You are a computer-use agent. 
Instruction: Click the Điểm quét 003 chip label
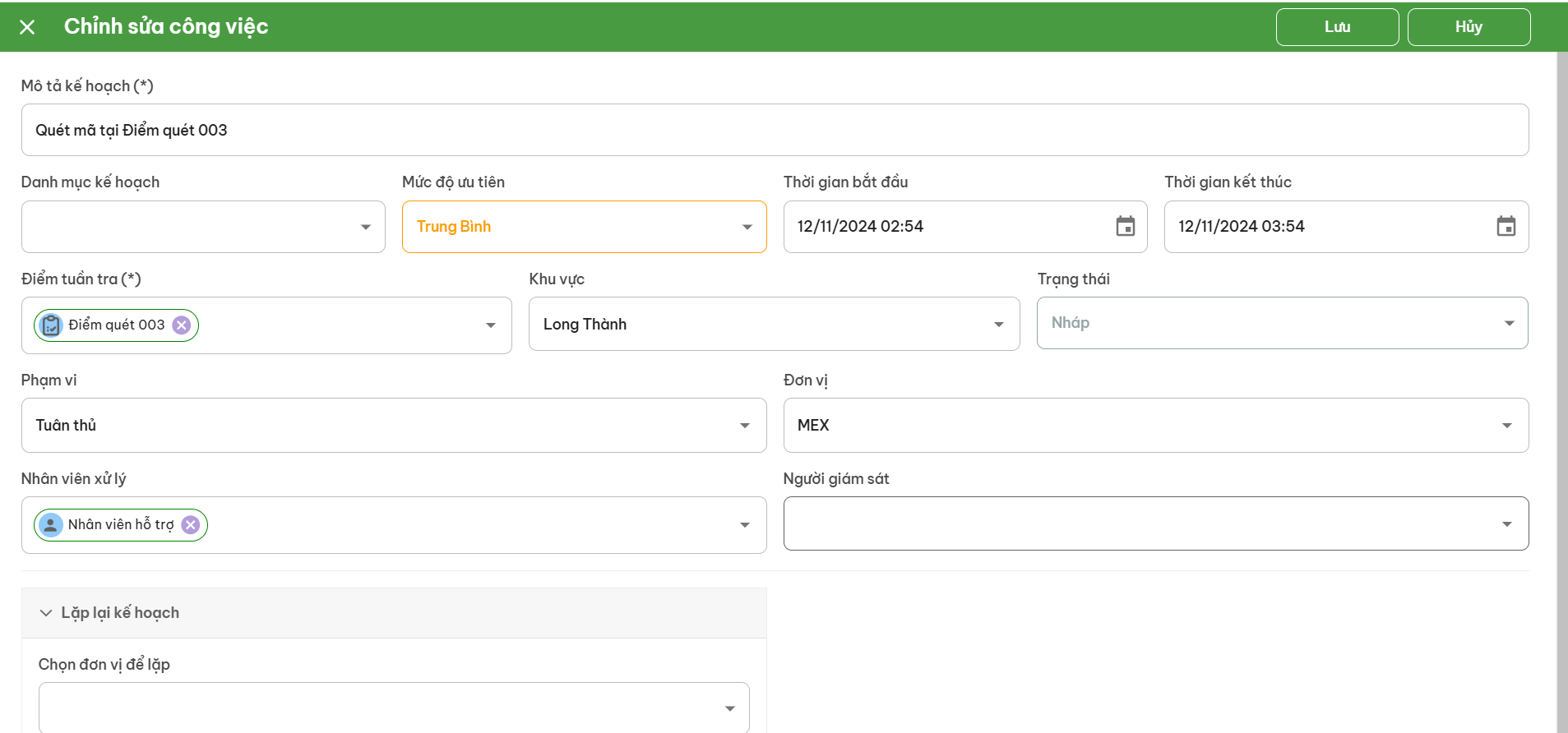(117, 325)
